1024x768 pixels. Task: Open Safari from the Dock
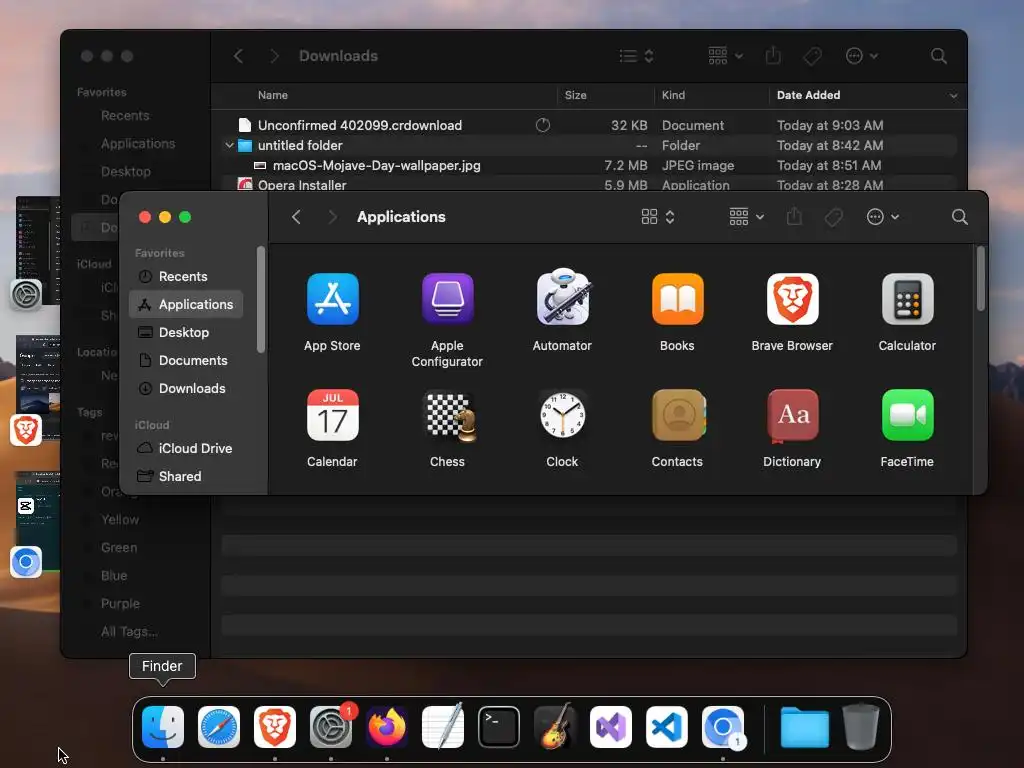(x=219, y=727)
